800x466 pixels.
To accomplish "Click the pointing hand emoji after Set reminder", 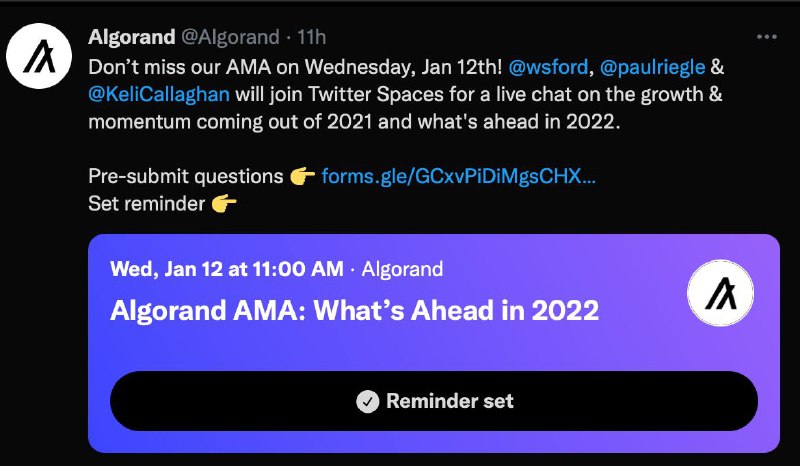I will click(x=224, y=204).
